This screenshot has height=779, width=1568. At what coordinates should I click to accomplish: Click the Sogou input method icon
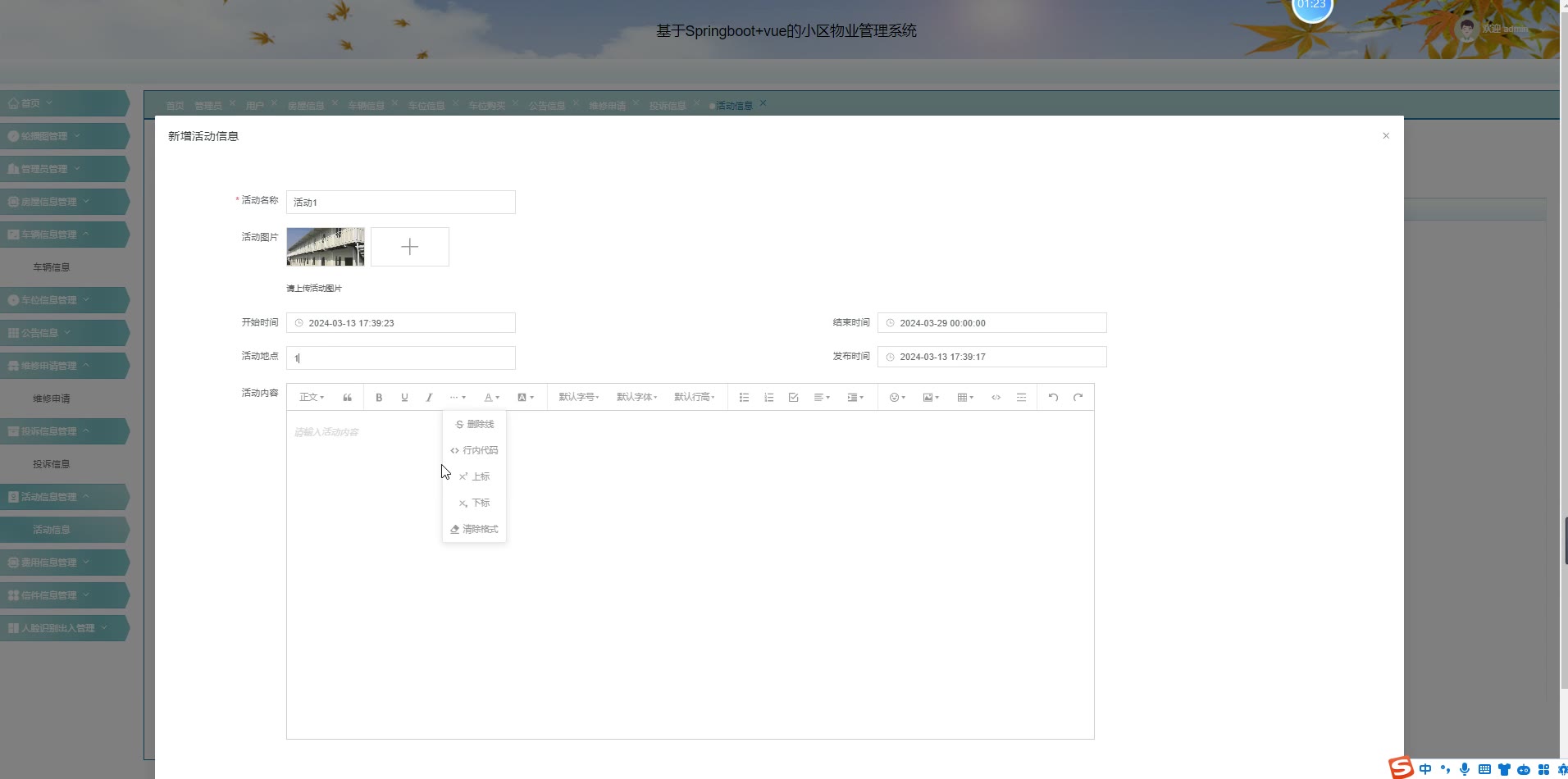coord(1401,768)
